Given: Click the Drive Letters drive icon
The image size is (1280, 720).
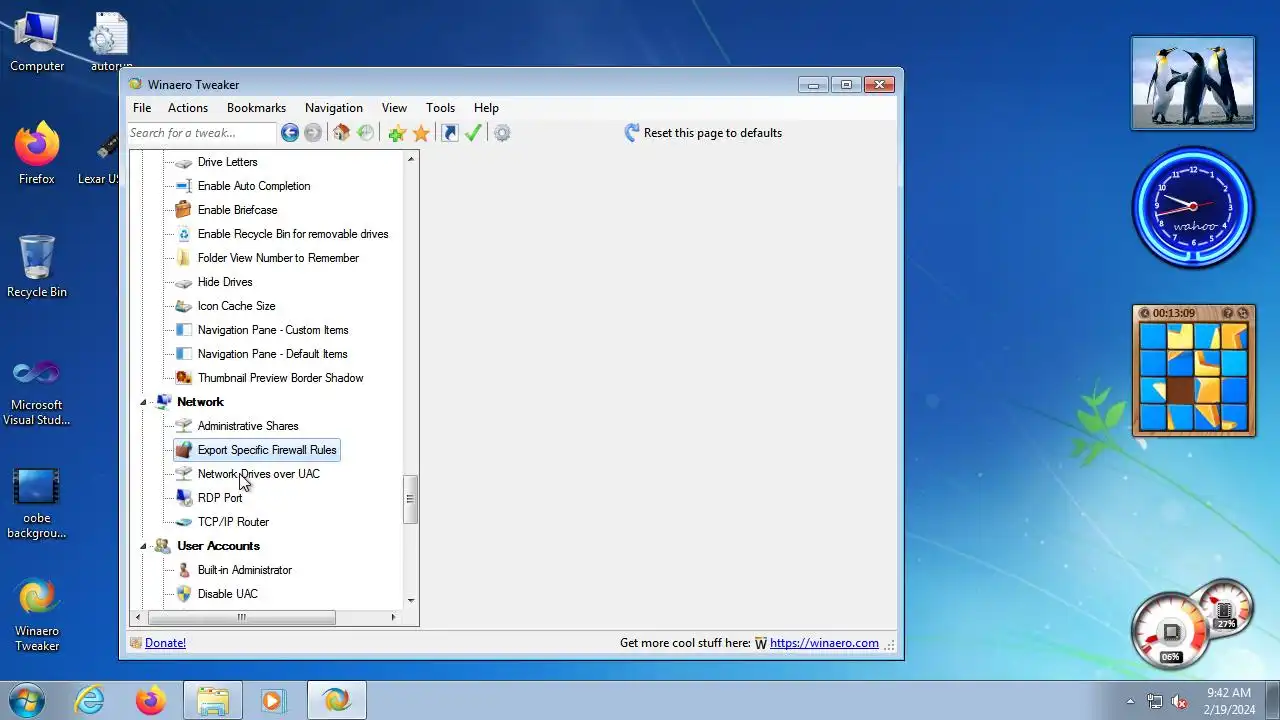Looking at the screenshot, I should point(183,162).
